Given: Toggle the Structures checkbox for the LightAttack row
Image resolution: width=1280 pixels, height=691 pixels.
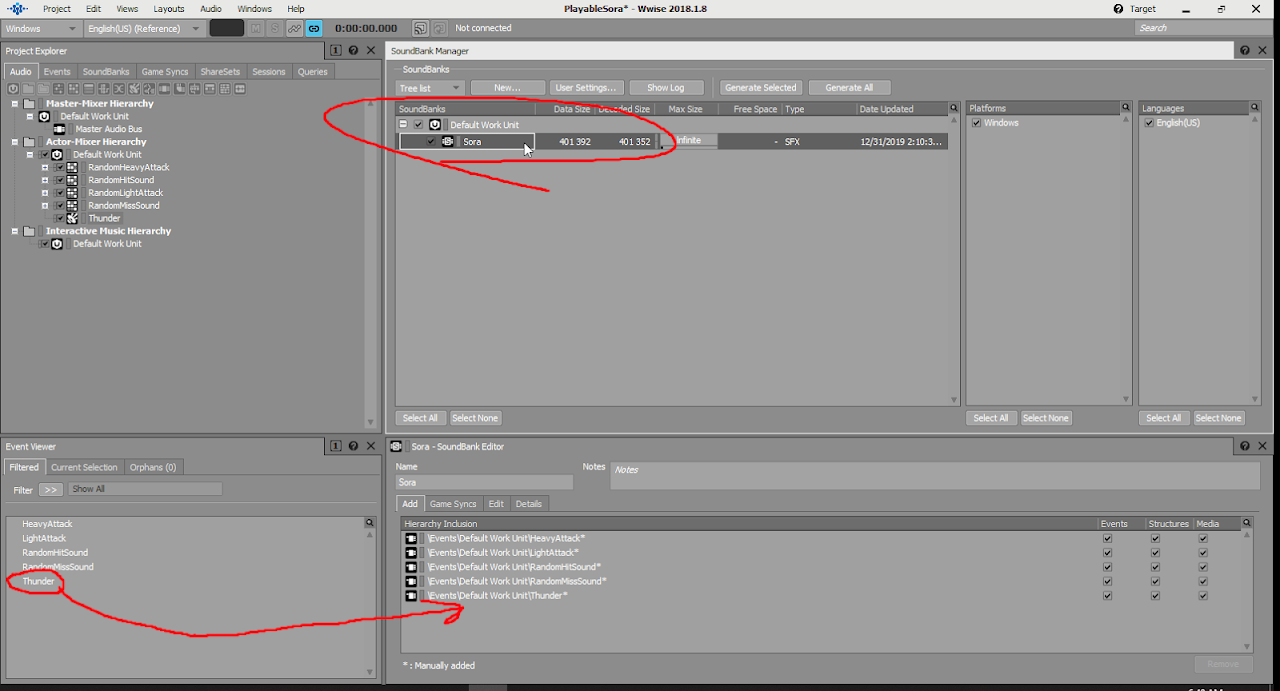Looking at the screenshot, I should [x=1155, y=552].
